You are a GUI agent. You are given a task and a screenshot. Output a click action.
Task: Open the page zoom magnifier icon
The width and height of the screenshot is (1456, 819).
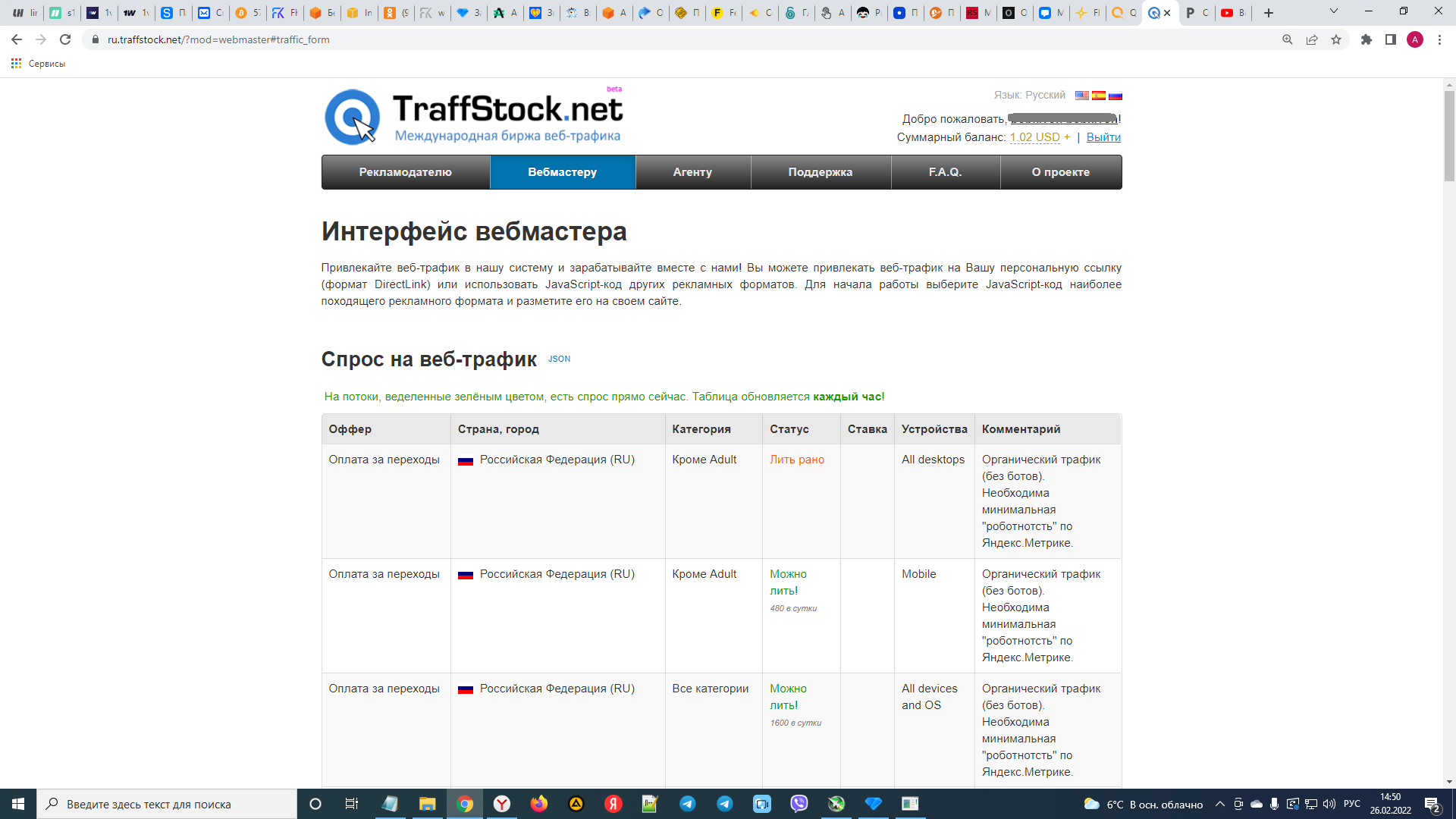pyautogui.click(x=1288, y=39)
